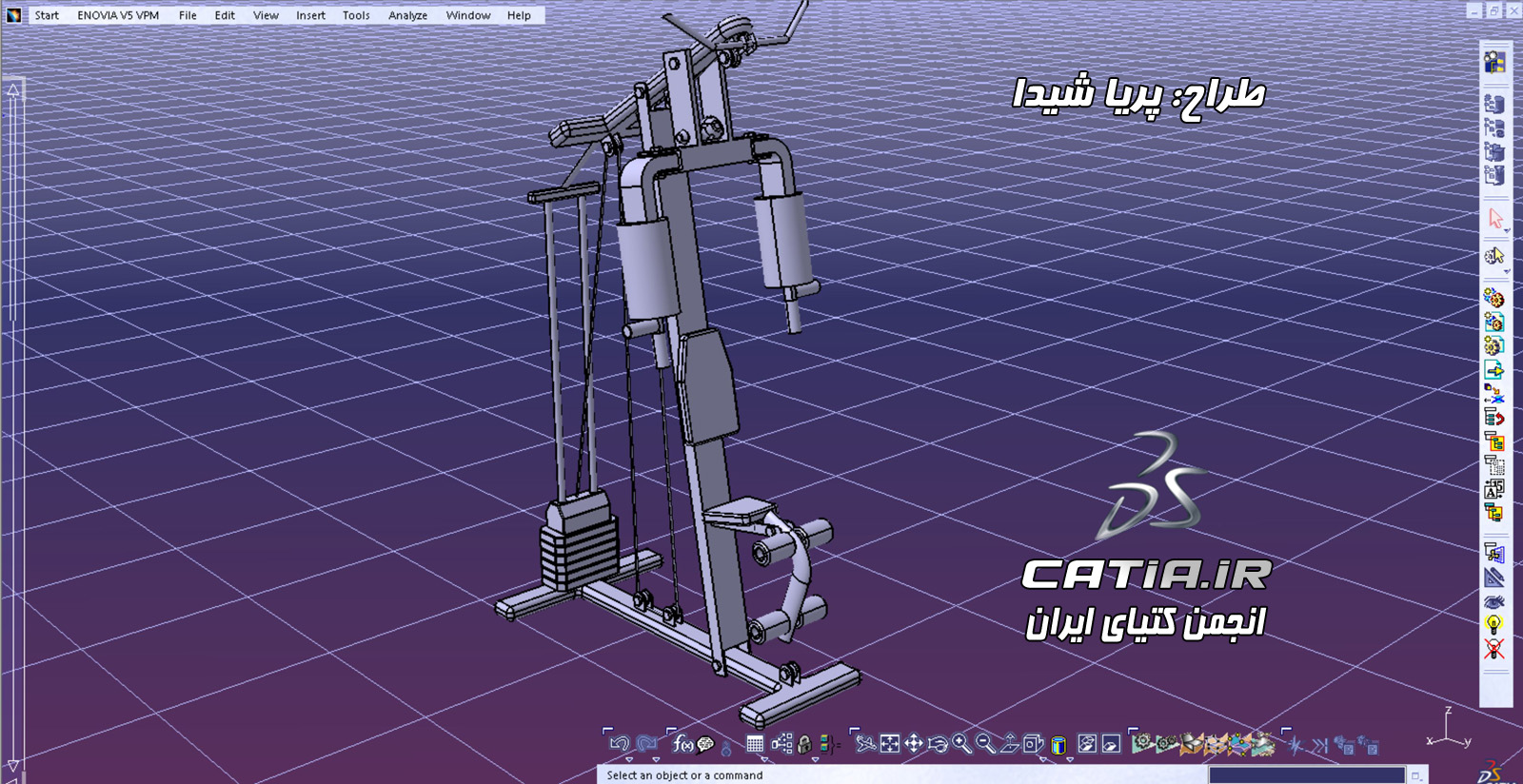This screenshot has height=784, width=1523.
Task: Click the small window icon beside command field
Action: pyautogui.click(x=1416, y=775)
